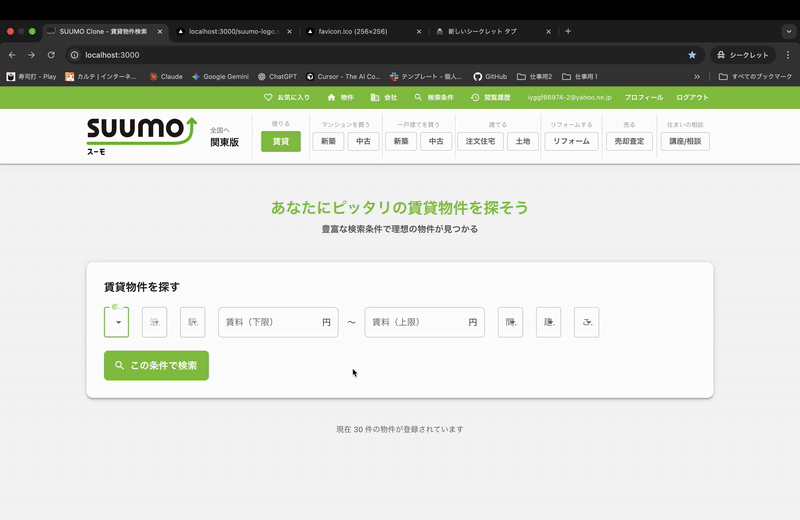Click the 売却査定 button
Image resolution: width=800 pixels, height=520 pixels.
629,141
